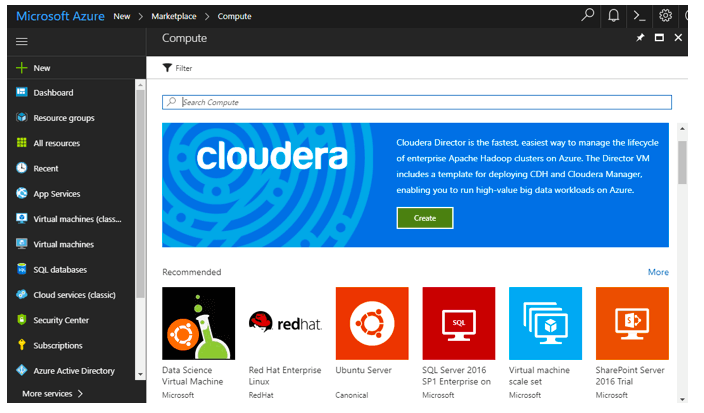Click RedHat publisher text

pos(261,395)
